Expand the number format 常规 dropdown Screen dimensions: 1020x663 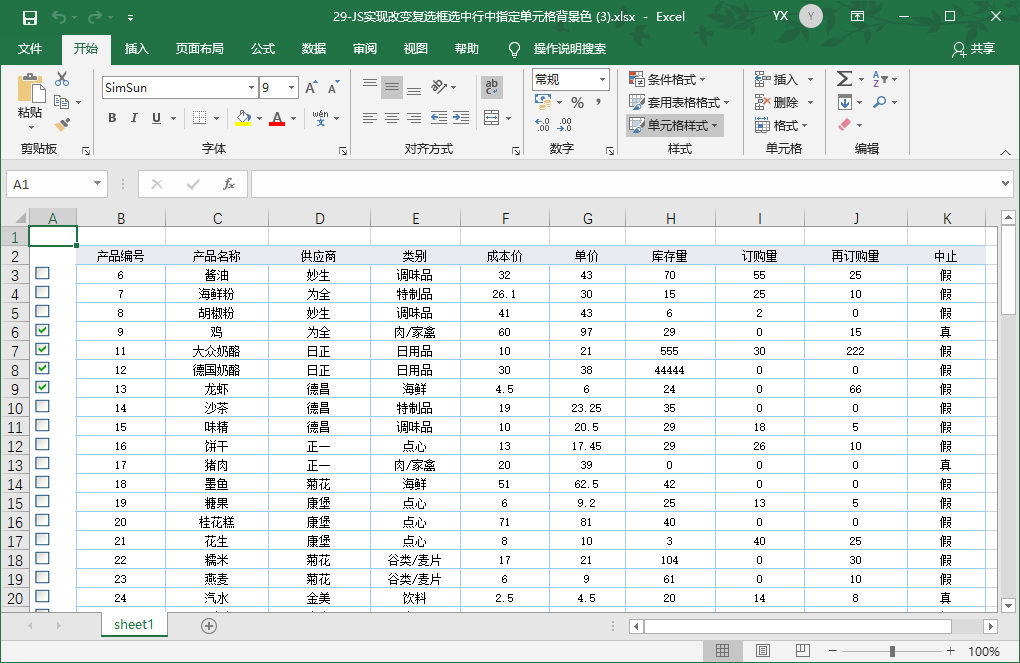[x=602, y=79]
